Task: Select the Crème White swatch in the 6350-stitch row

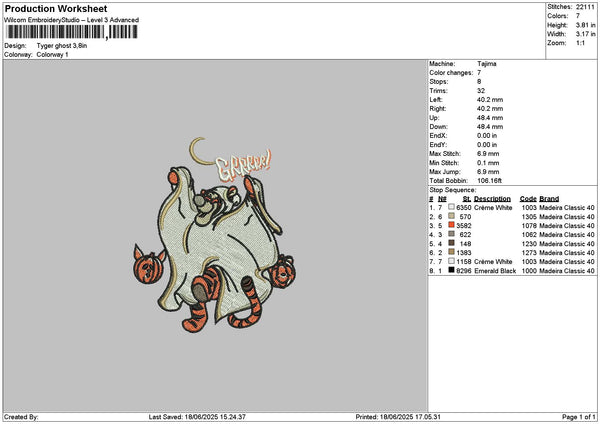Action: pyautogui.click(x=452, y=207)
